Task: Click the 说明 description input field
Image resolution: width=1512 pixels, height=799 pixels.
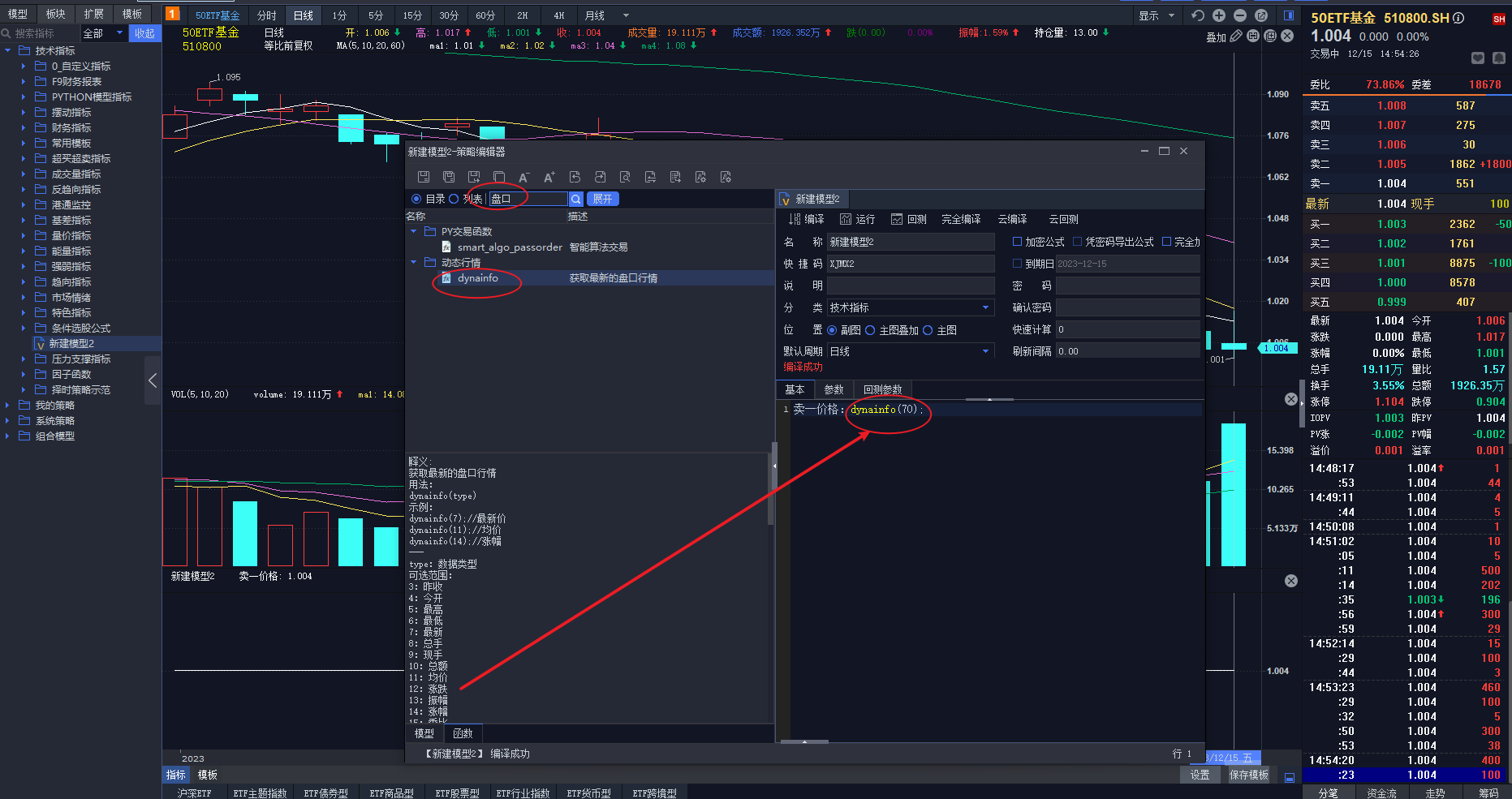Action: click(911, 286)
